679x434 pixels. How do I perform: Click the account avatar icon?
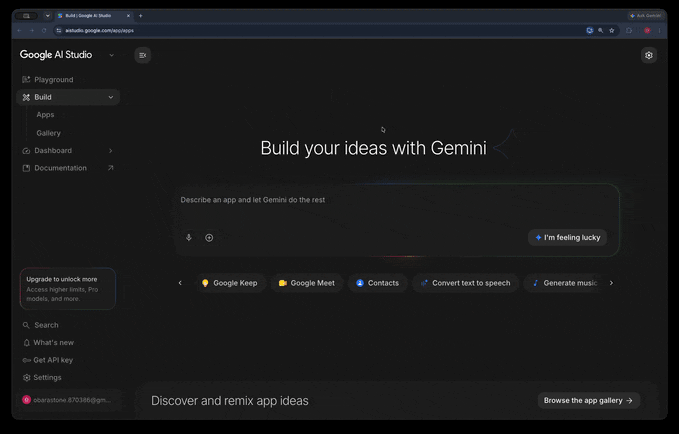pyautogui.click(x=26, y=400)
